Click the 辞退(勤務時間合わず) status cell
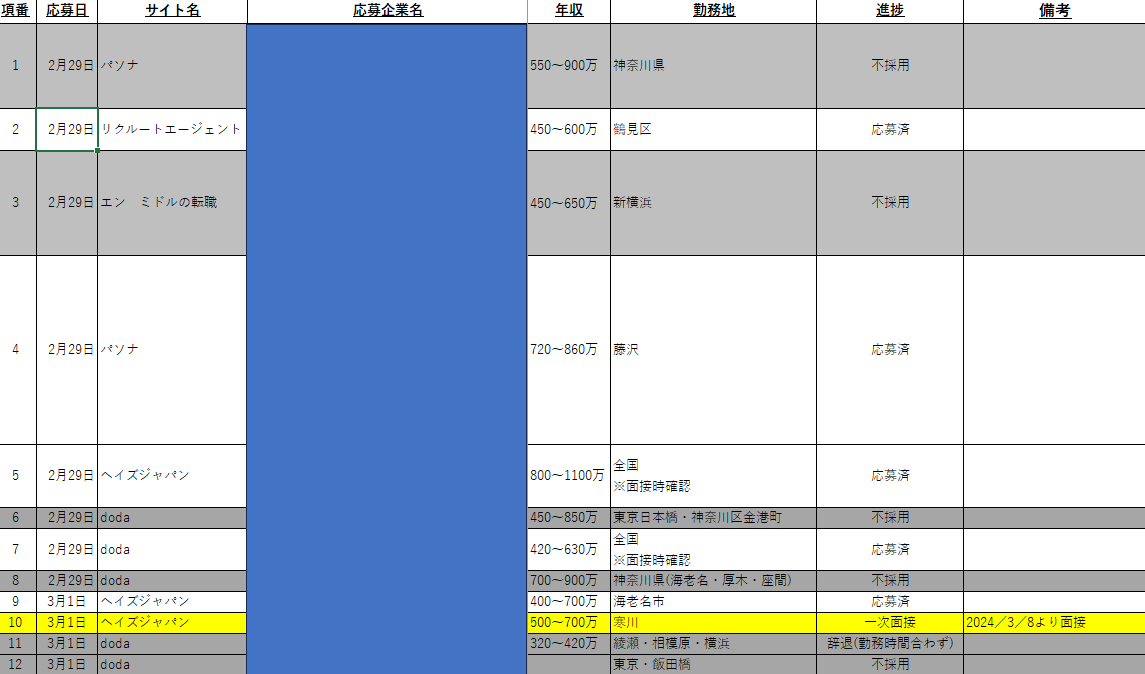 (890, 643)
